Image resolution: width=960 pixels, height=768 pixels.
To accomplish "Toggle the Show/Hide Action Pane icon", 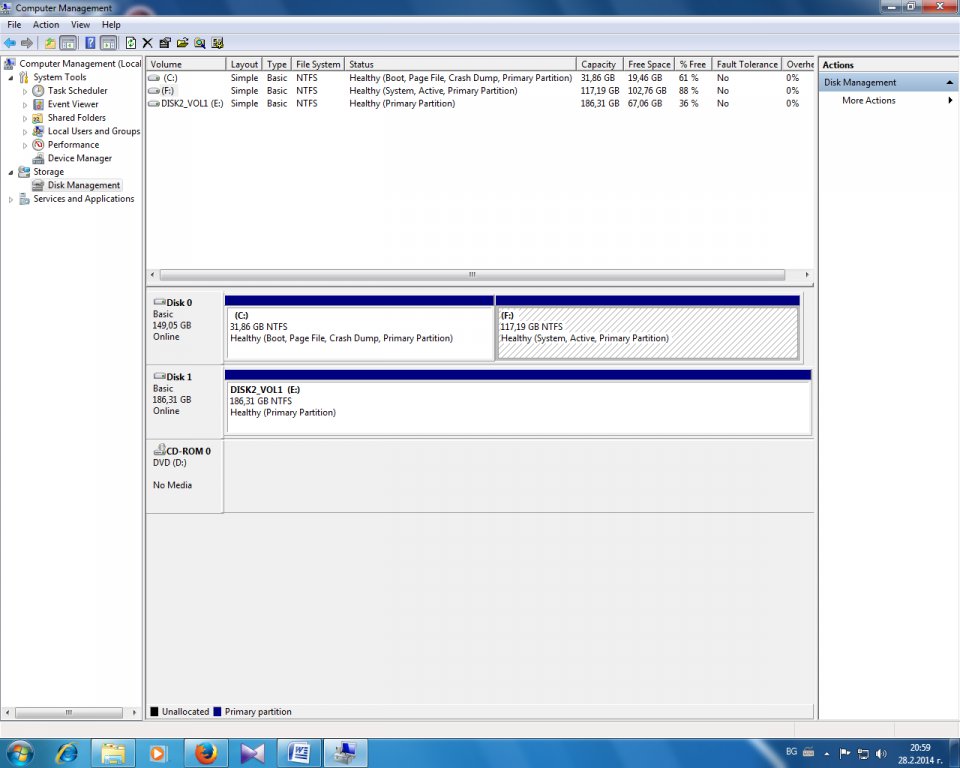I will (x=107, y=43).
